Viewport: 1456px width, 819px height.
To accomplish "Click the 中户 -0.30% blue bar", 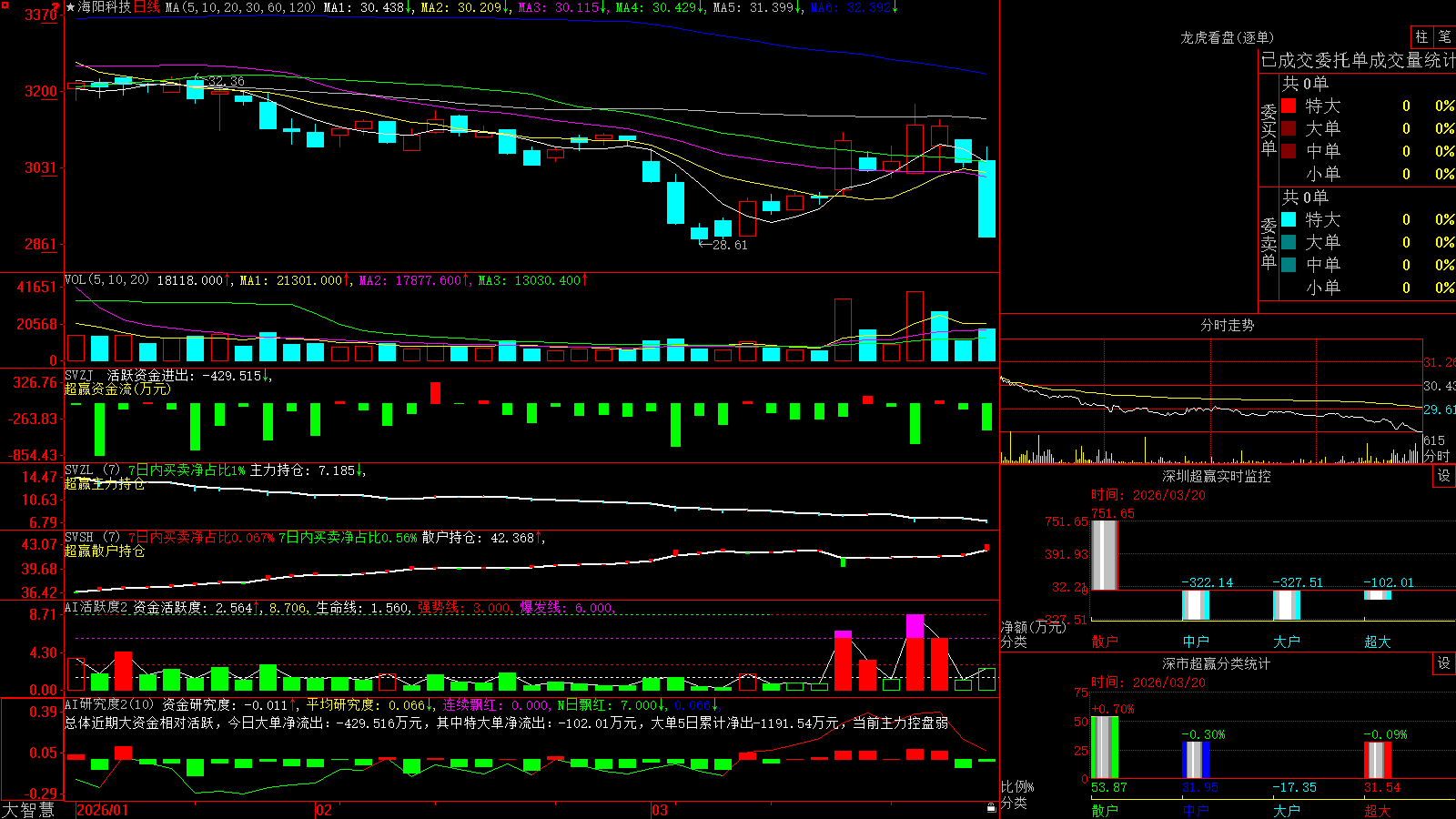I will [x=1196, y=760].
